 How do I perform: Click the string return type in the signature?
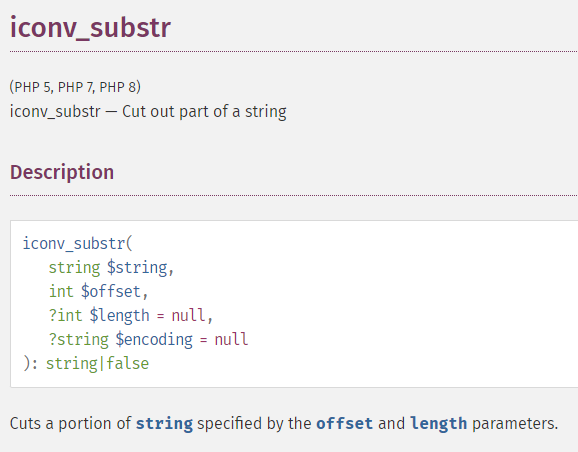(72, 364)
